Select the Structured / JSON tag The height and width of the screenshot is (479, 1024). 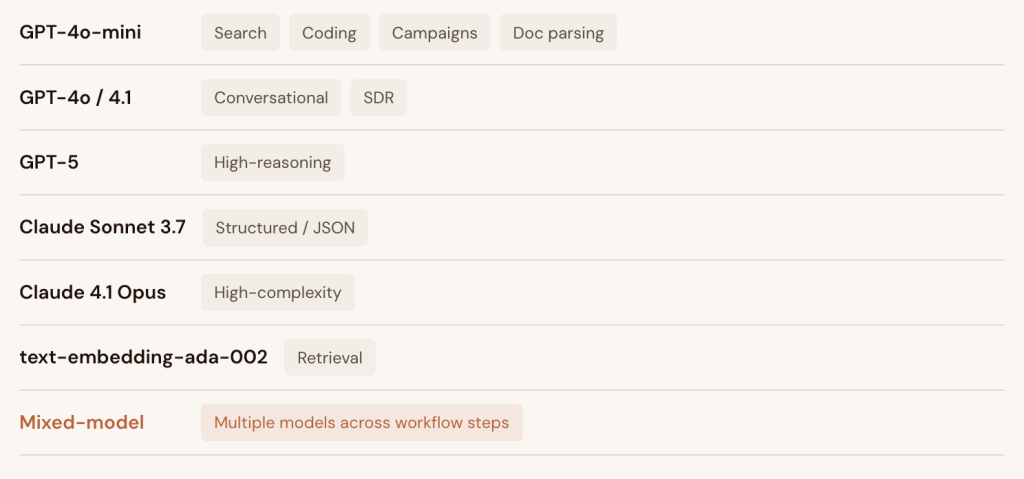click(285, 227)
